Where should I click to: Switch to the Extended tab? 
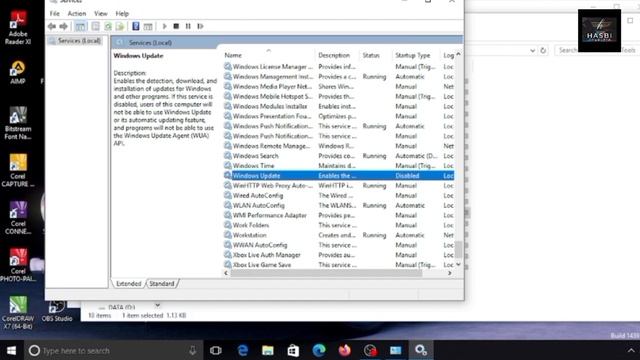[x=129, y=284]
